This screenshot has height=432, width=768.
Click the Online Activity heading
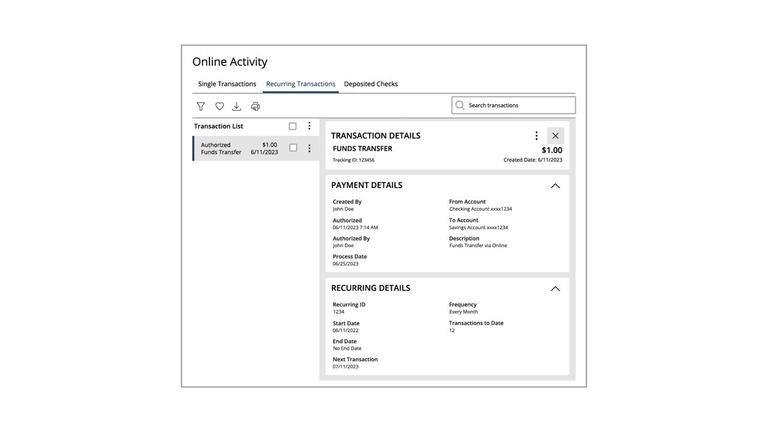pos(230,62)
